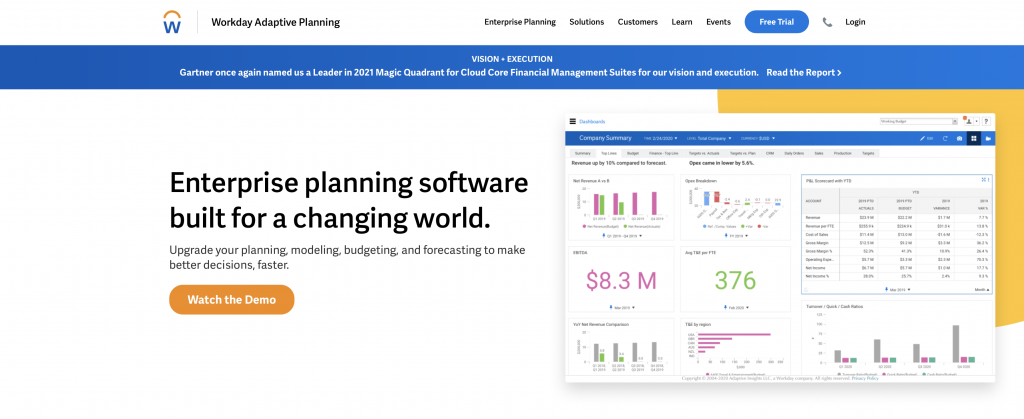This screenshot has height=419, width=1024.
Task: Open the dashboard hamburger menu
Action: coord(573,121)
